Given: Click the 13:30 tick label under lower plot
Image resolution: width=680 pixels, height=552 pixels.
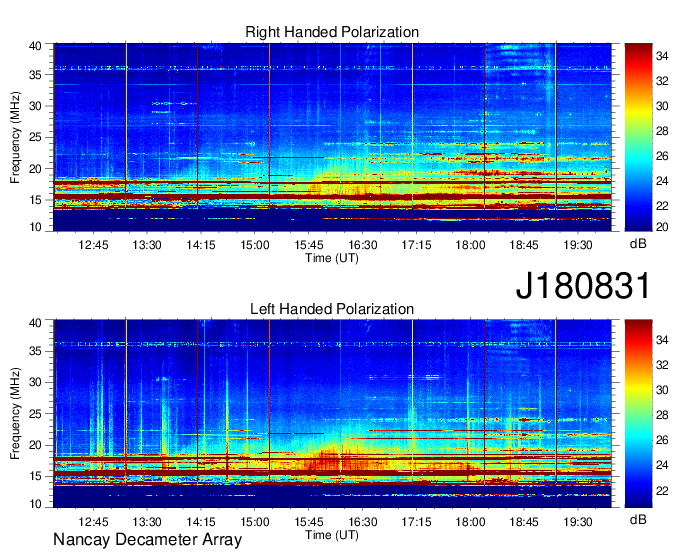Looking at the screenshot, I should (x=147, y=522).
